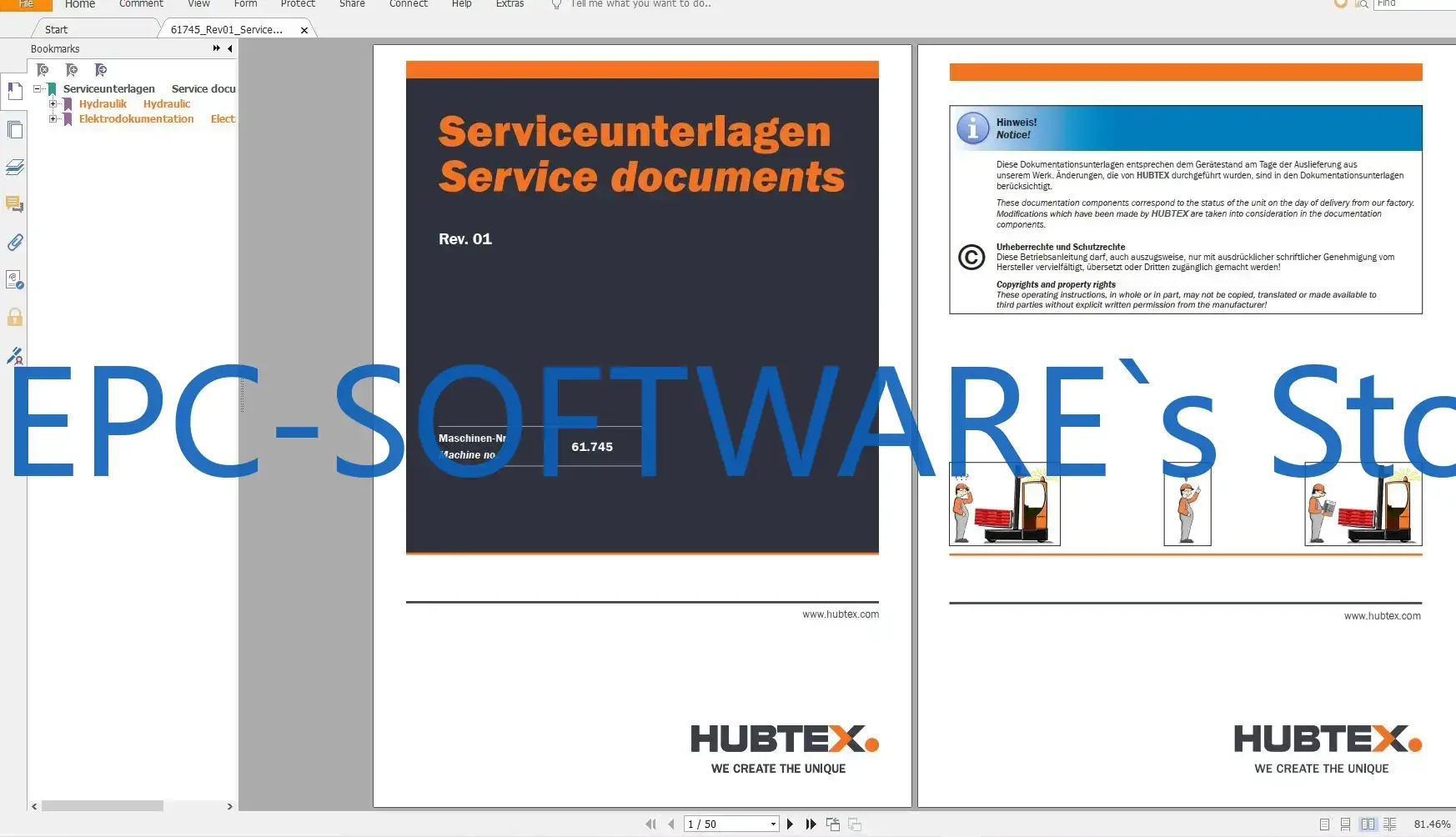Click the bookmarks scrollbar left arrow
This screenshot has width=1456, height=837.
pos(34,806)
